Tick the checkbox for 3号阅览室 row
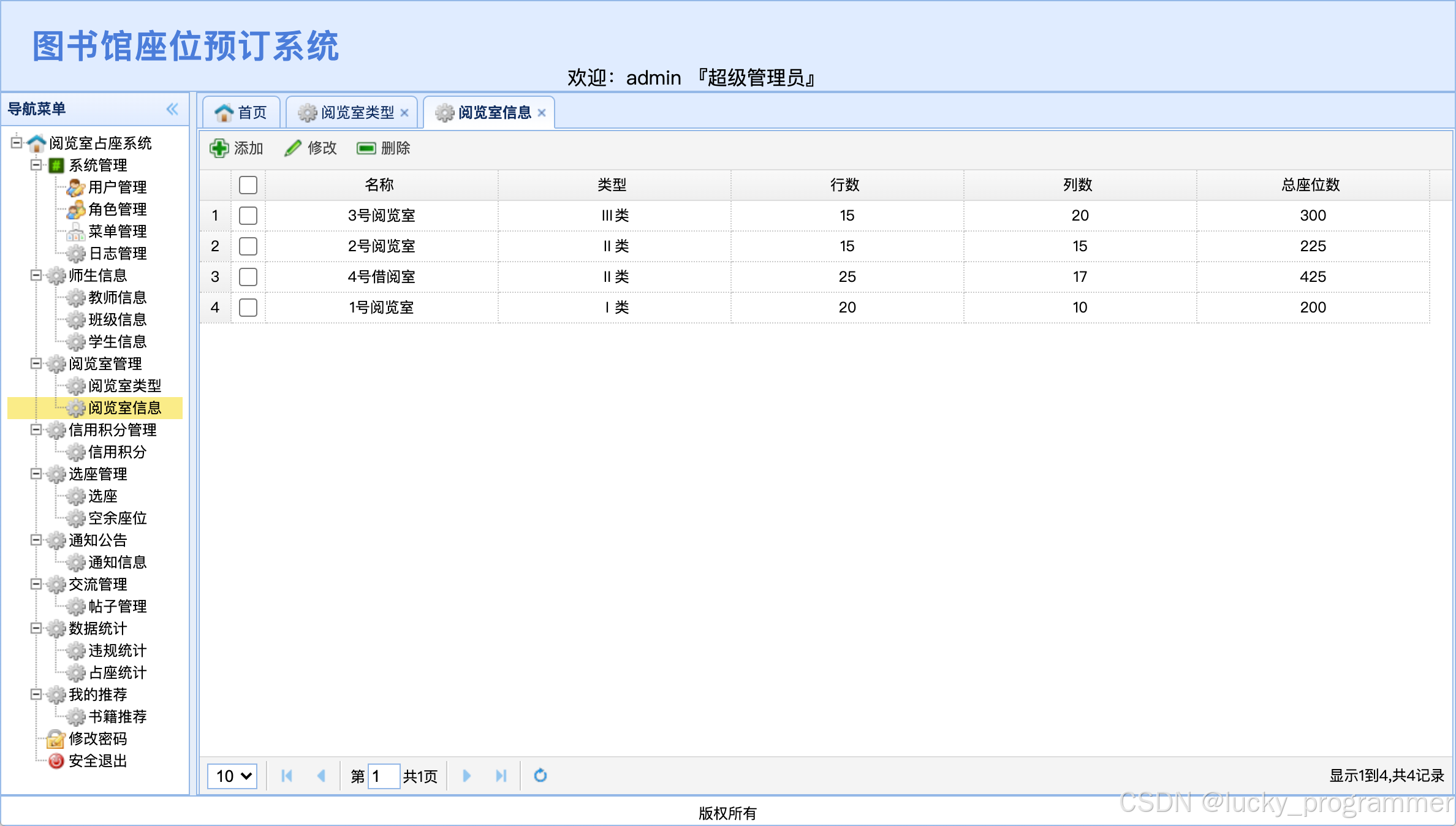The width and height of the screenshot is (1456, 826). (x=248, y=216)
